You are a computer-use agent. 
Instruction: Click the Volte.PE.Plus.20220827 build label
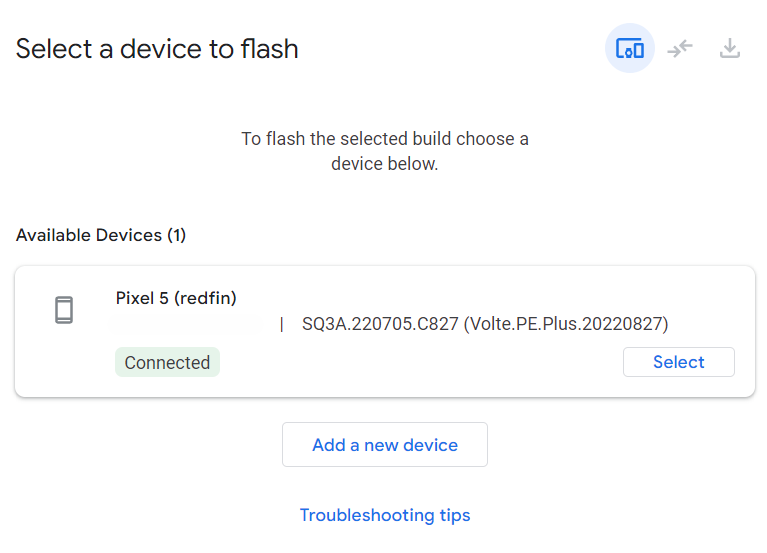[x=566, y=324]
